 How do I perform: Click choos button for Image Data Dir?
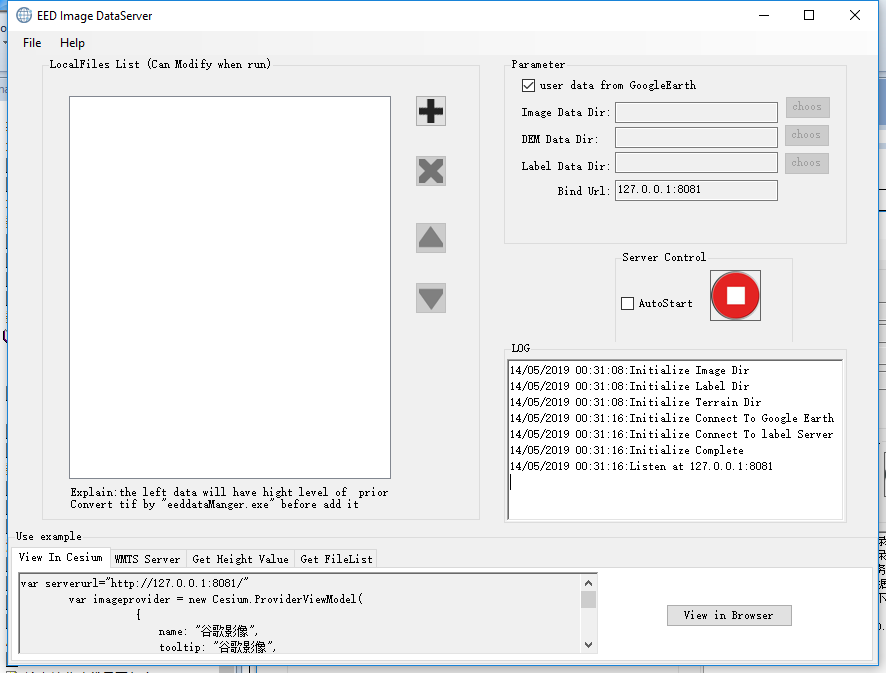806,107
